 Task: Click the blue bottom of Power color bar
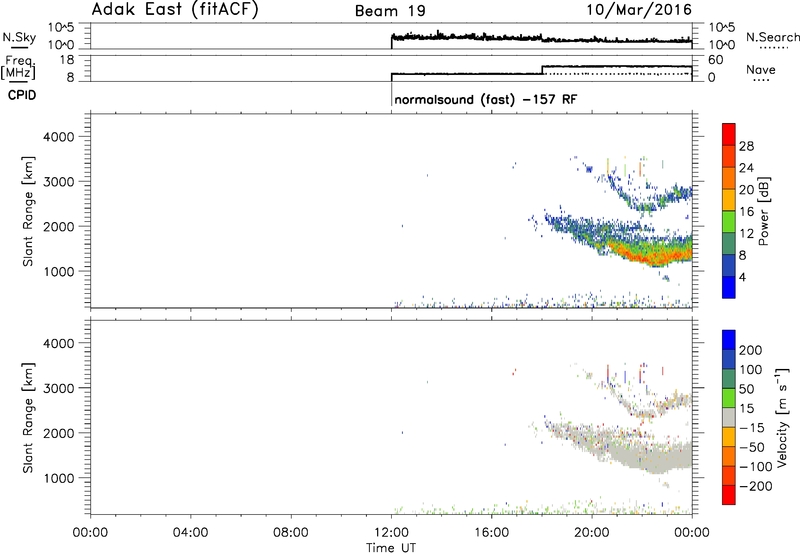(729, 288)
